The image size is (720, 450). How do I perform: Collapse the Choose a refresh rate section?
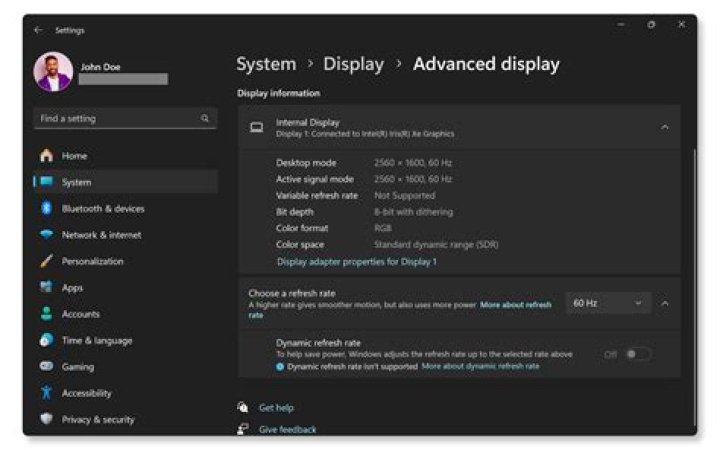click(664, 303)
